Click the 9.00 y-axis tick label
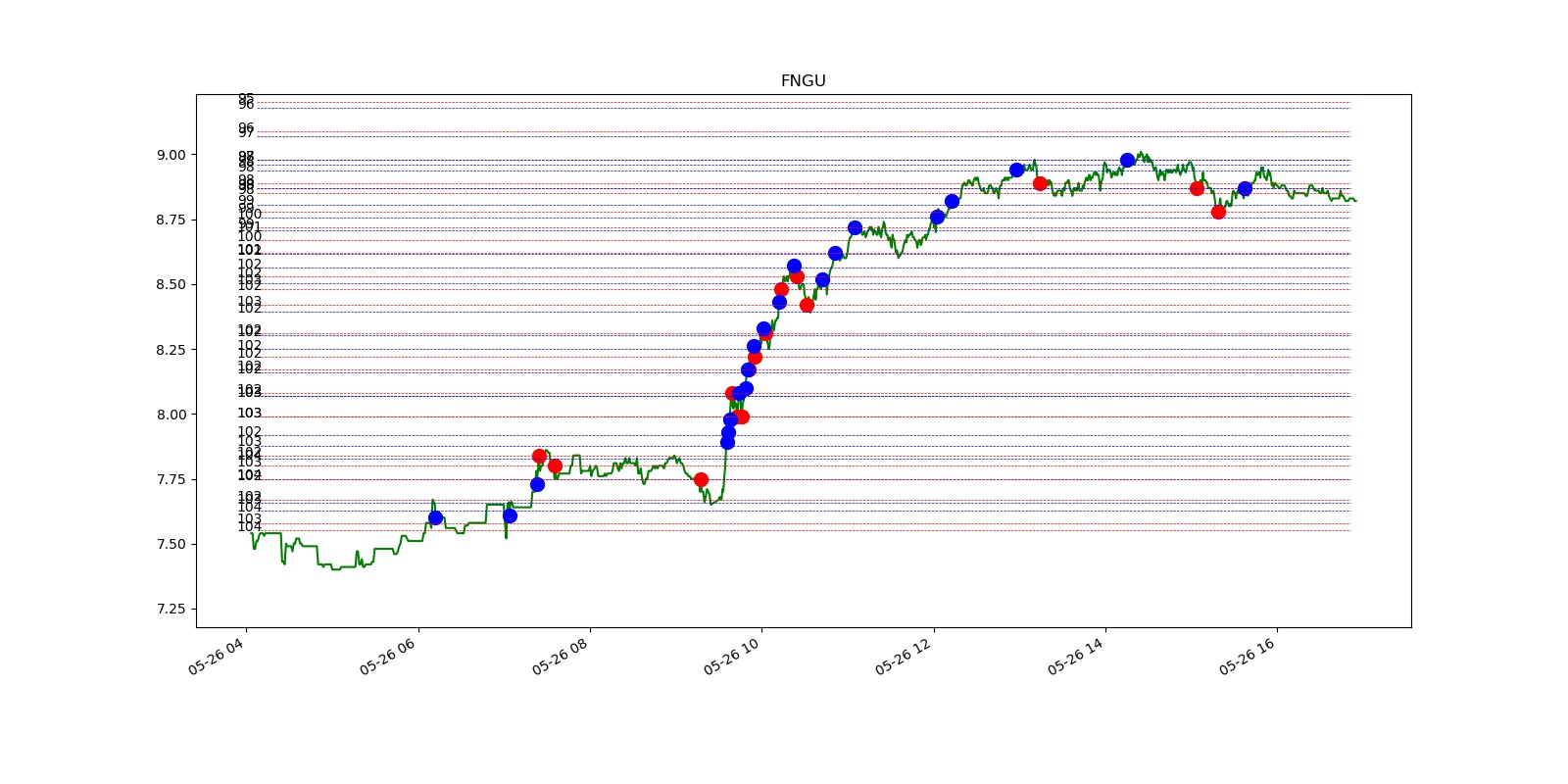This screenshot has height=784, width=1568. [x=171, y=155]
